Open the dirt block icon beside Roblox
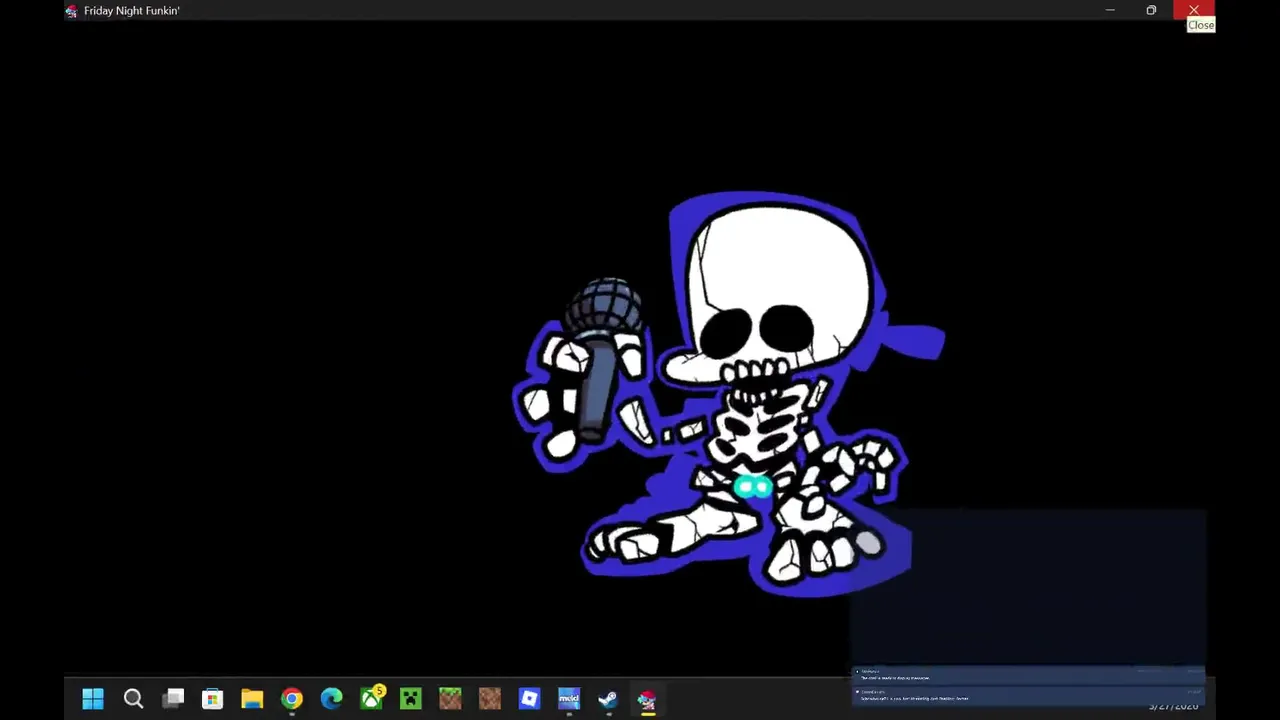This screenshot has height=720, width=1280. [x=489, y=699]
